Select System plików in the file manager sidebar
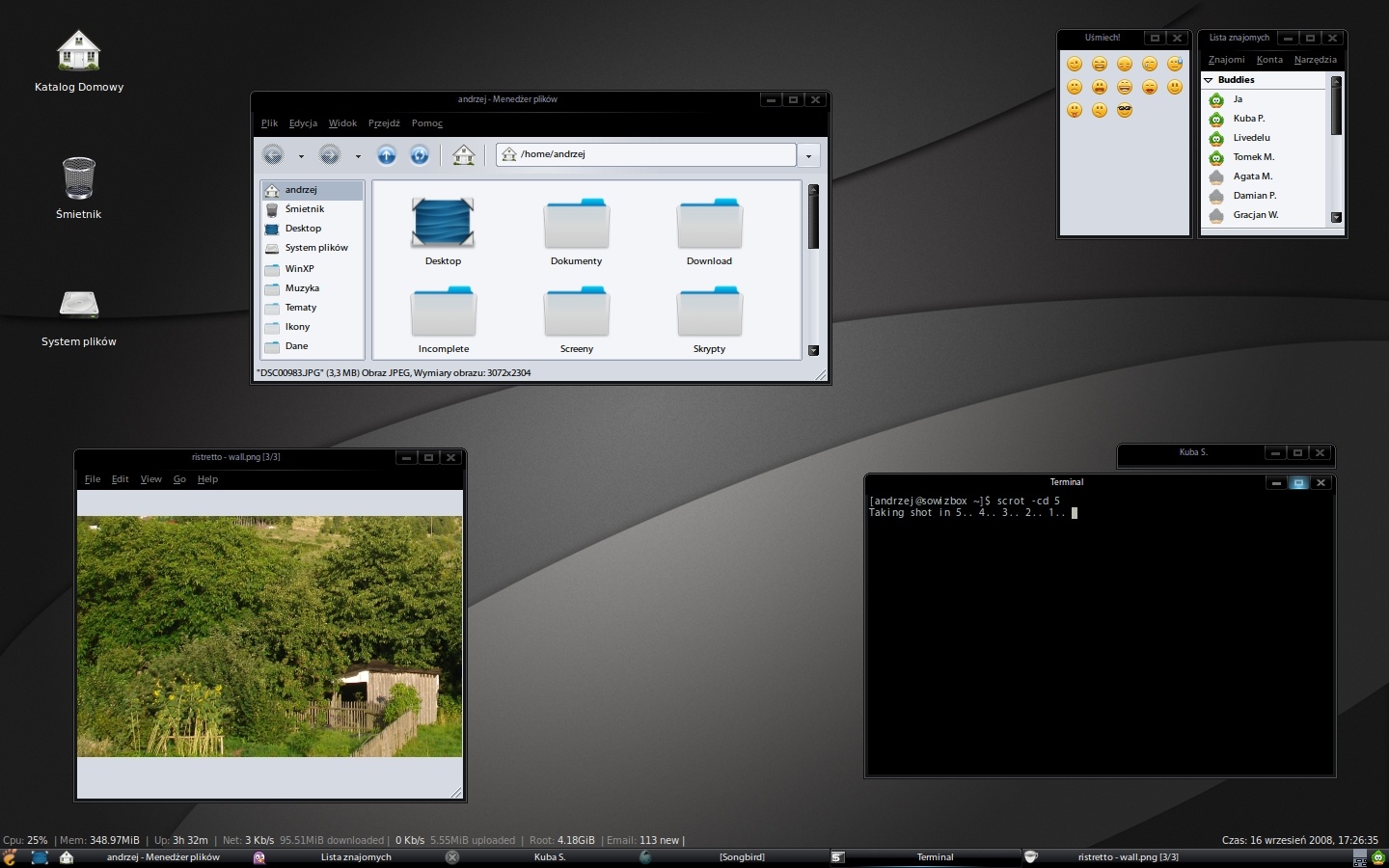The image size is (1389, 868). coord(313,248)
